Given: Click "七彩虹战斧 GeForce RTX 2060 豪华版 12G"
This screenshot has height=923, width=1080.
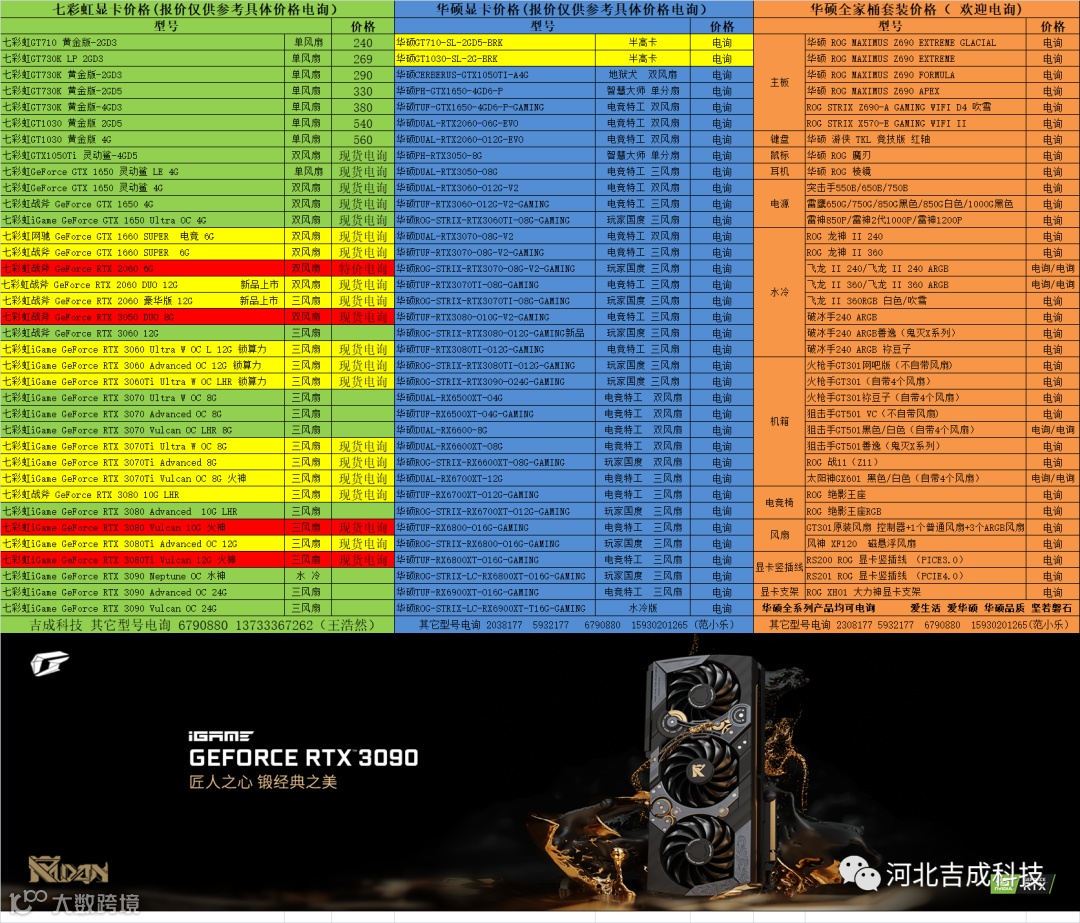Looking at the screenshot, I should 143,301.
